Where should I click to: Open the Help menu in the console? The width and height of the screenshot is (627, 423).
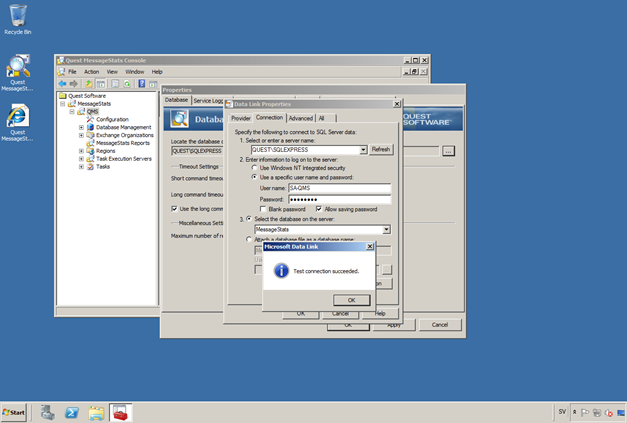pyautogui.click(x=157, y=72)
